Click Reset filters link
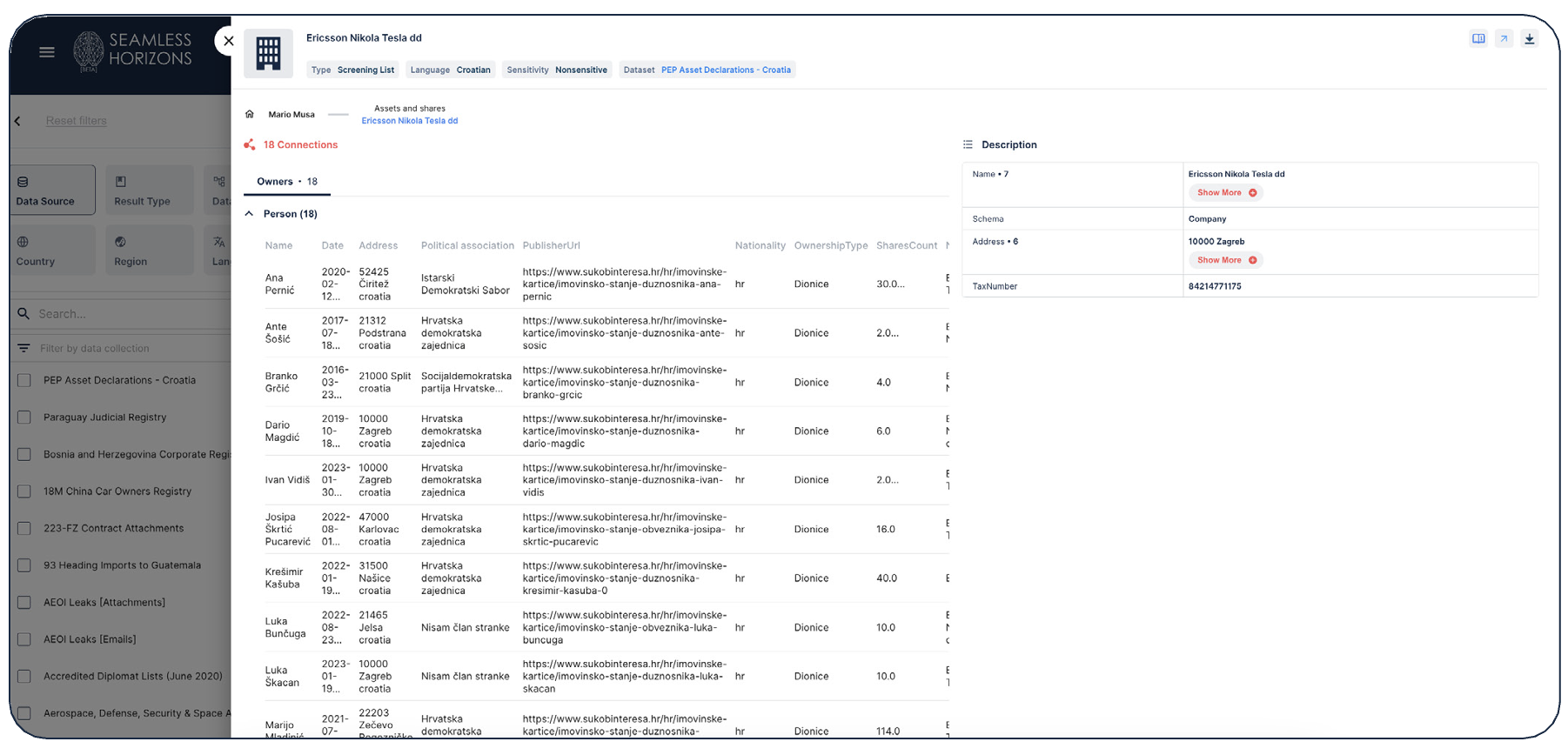 pos(77,121)
